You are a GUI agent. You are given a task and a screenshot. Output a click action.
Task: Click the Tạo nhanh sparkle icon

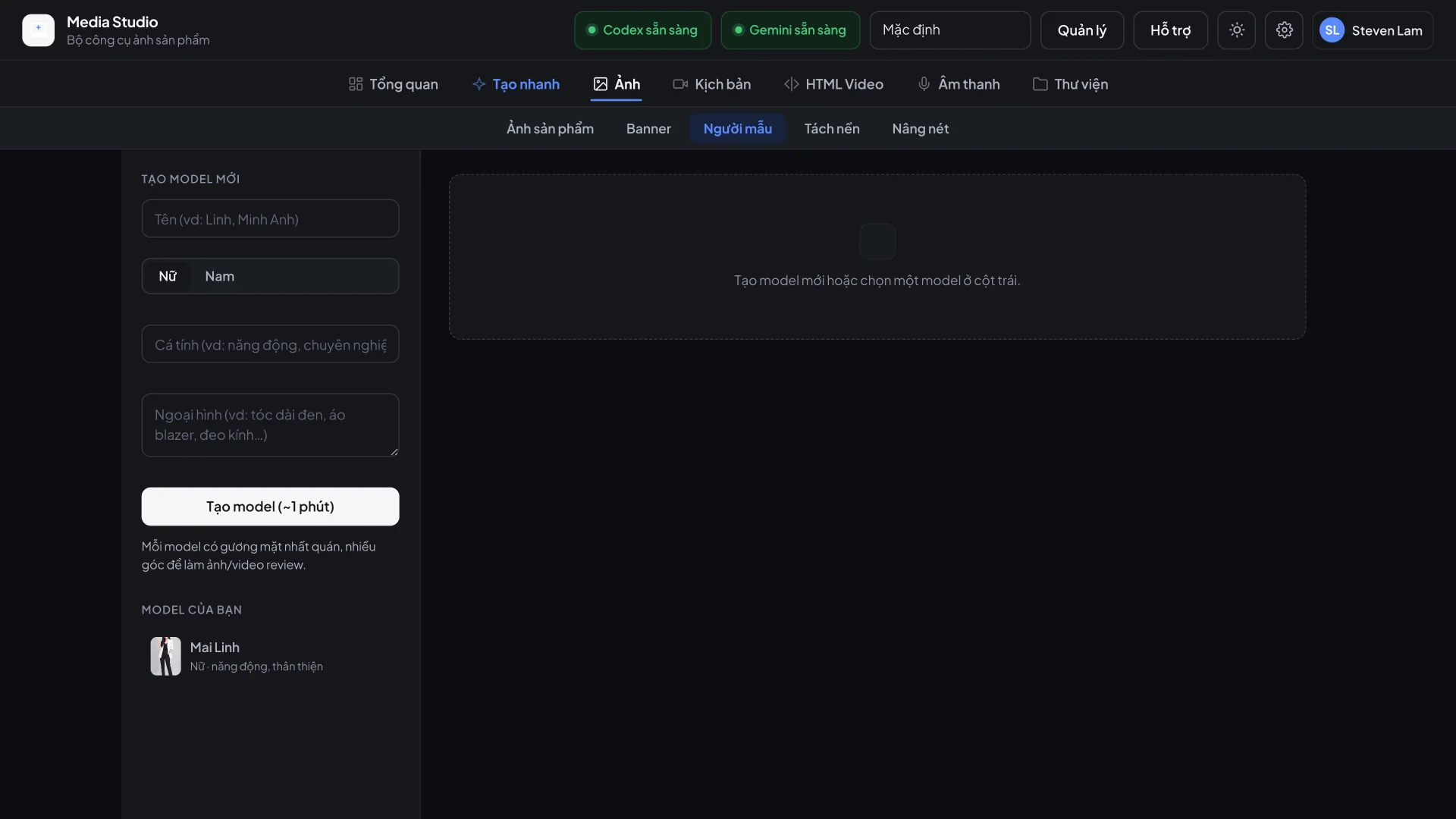pyautogui.click(x=479, y=84)
